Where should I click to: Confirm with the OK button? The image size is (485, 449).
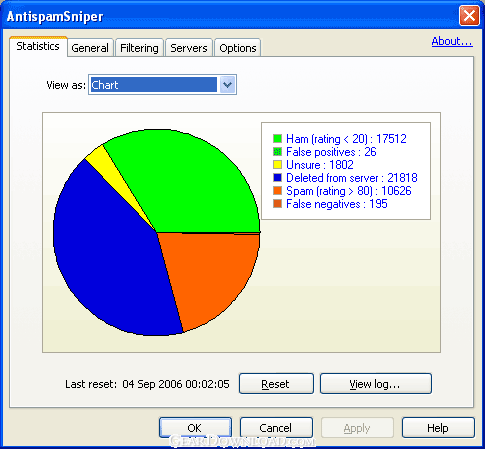coord(195,427)
